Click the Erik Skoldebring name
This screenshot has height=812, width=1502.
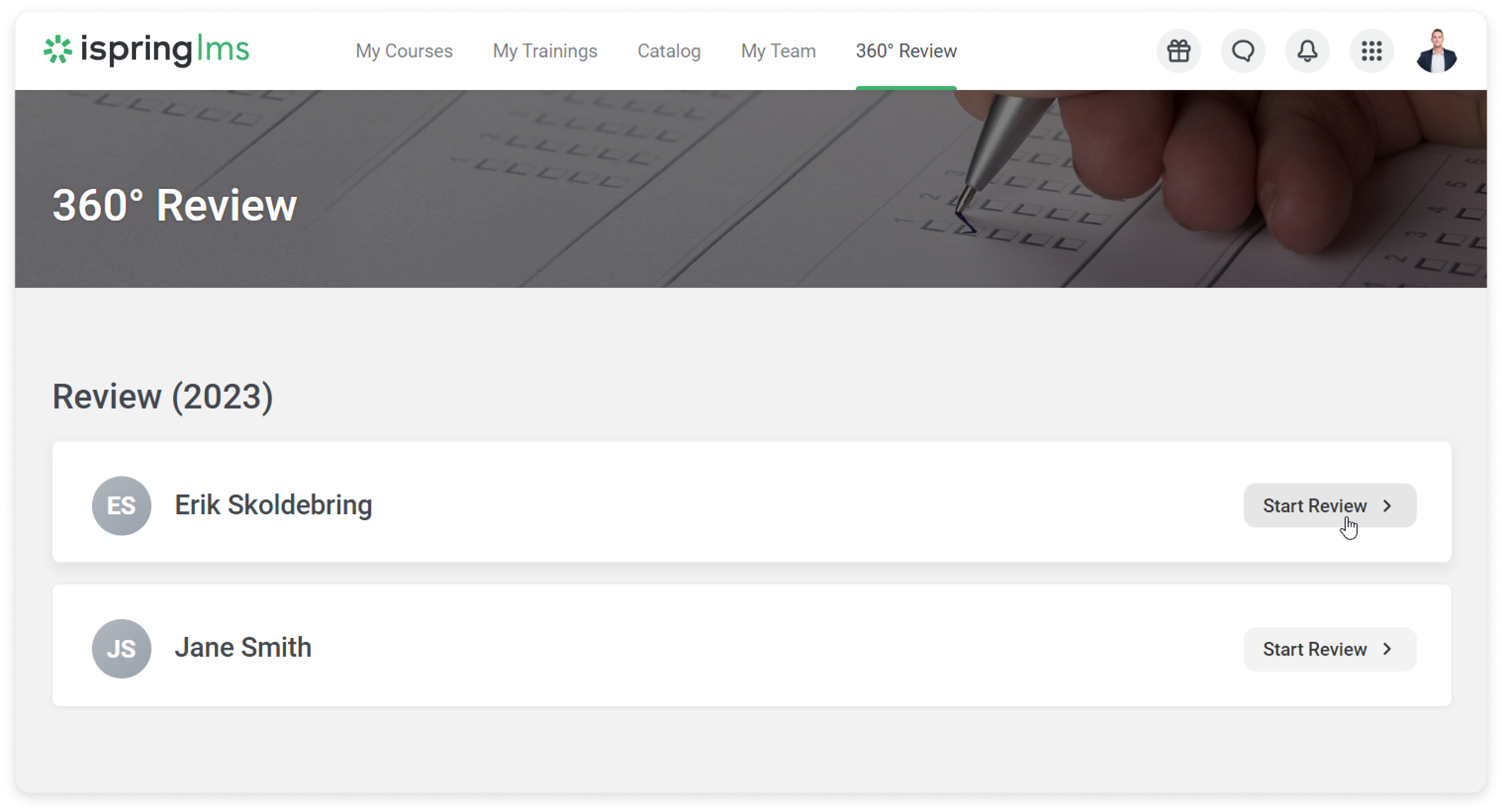pyautogui.click(x=273, y=505)
